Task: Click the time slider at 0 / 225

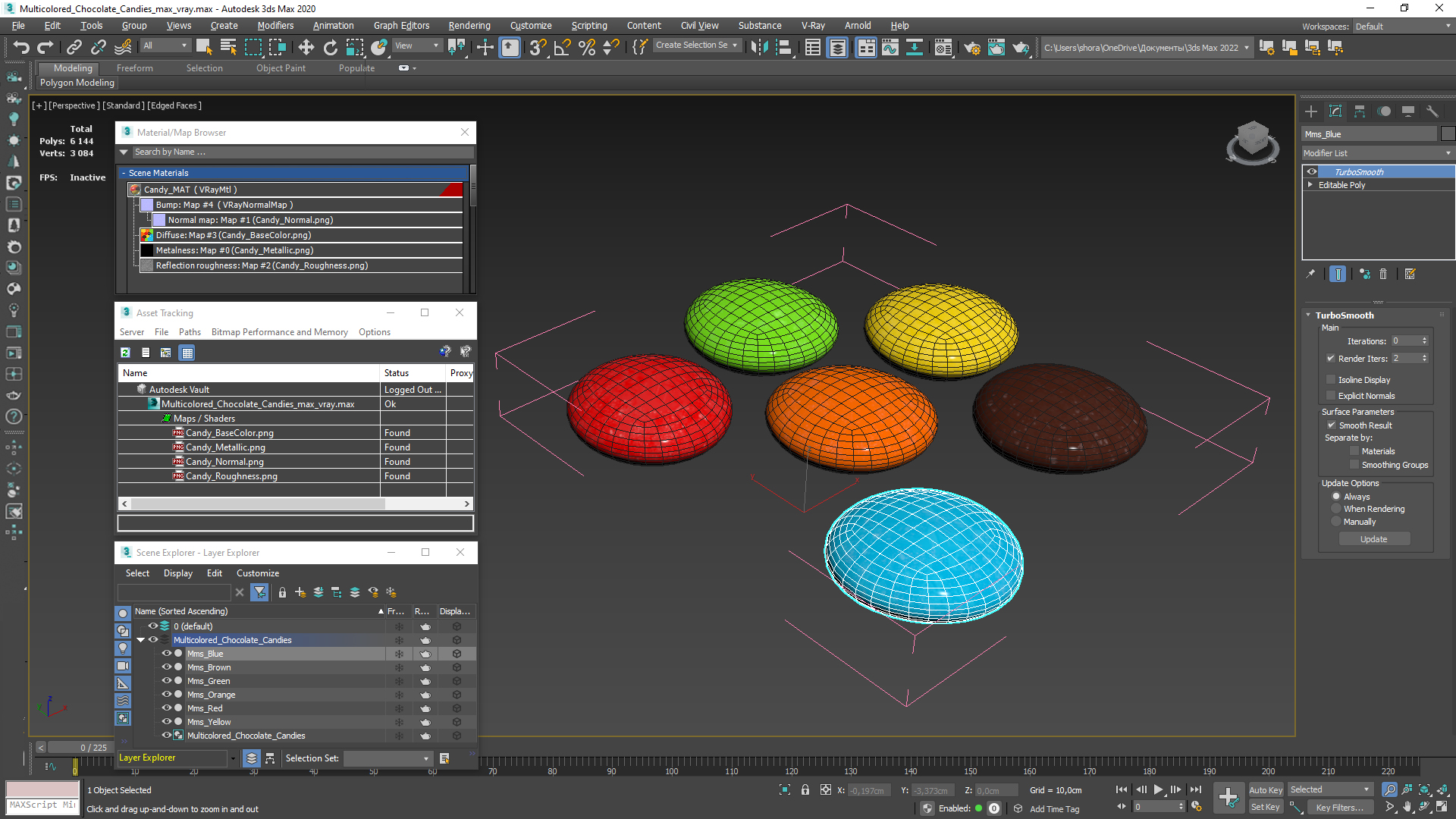Action: pyautogui.click(x=80, y=748)
